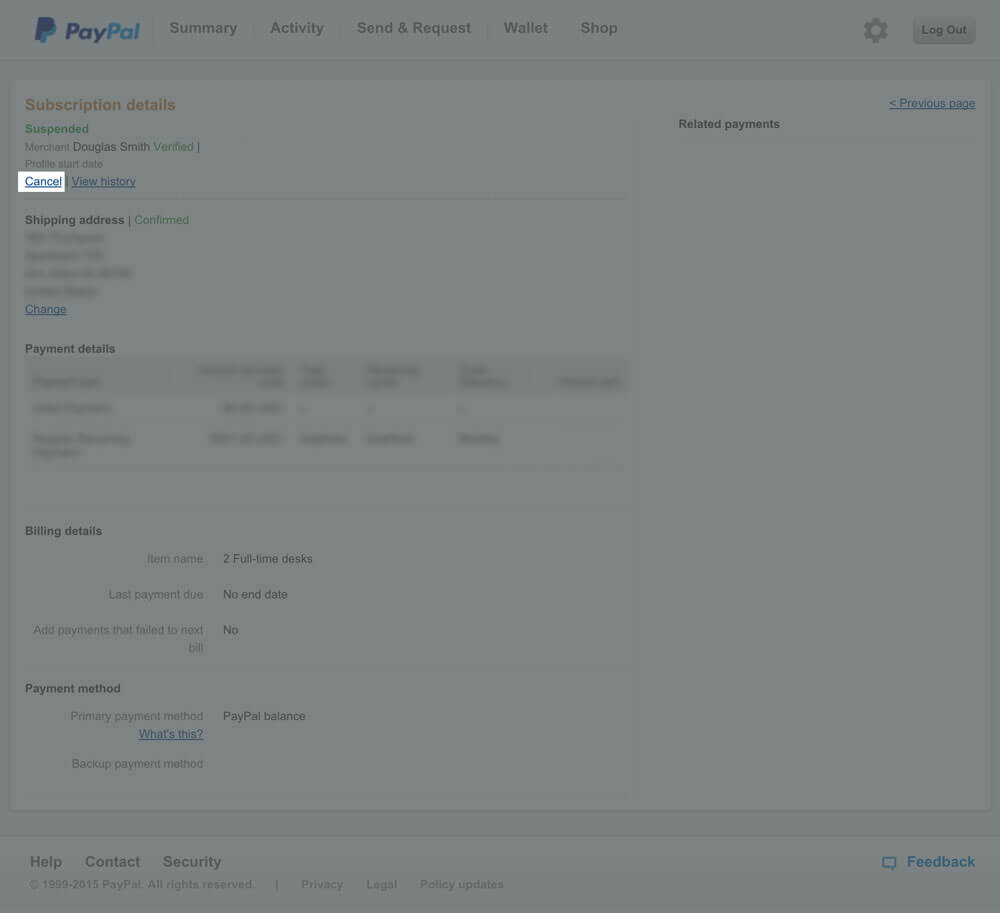Click the Primary payment method label
1000x913 pixels.
click(136, 716)
